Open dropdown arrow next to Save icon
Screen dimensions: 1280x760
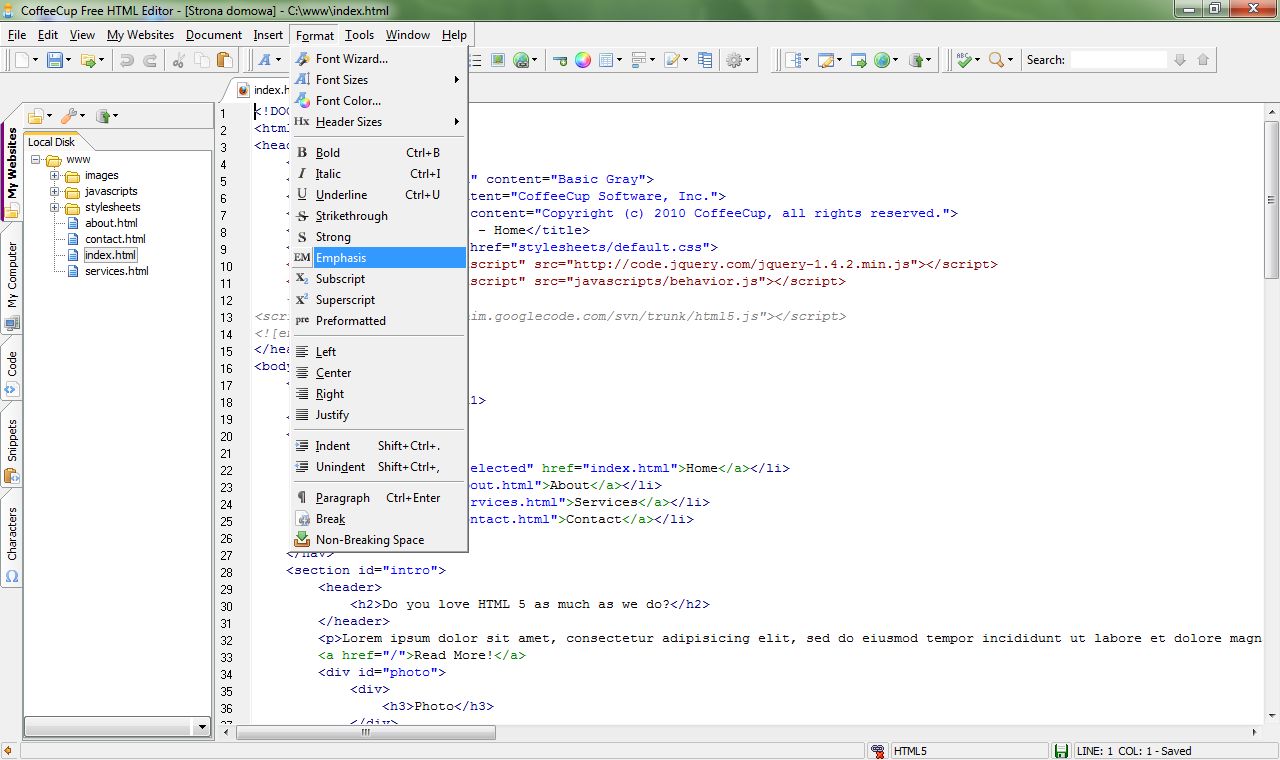[x=69, y=60]
